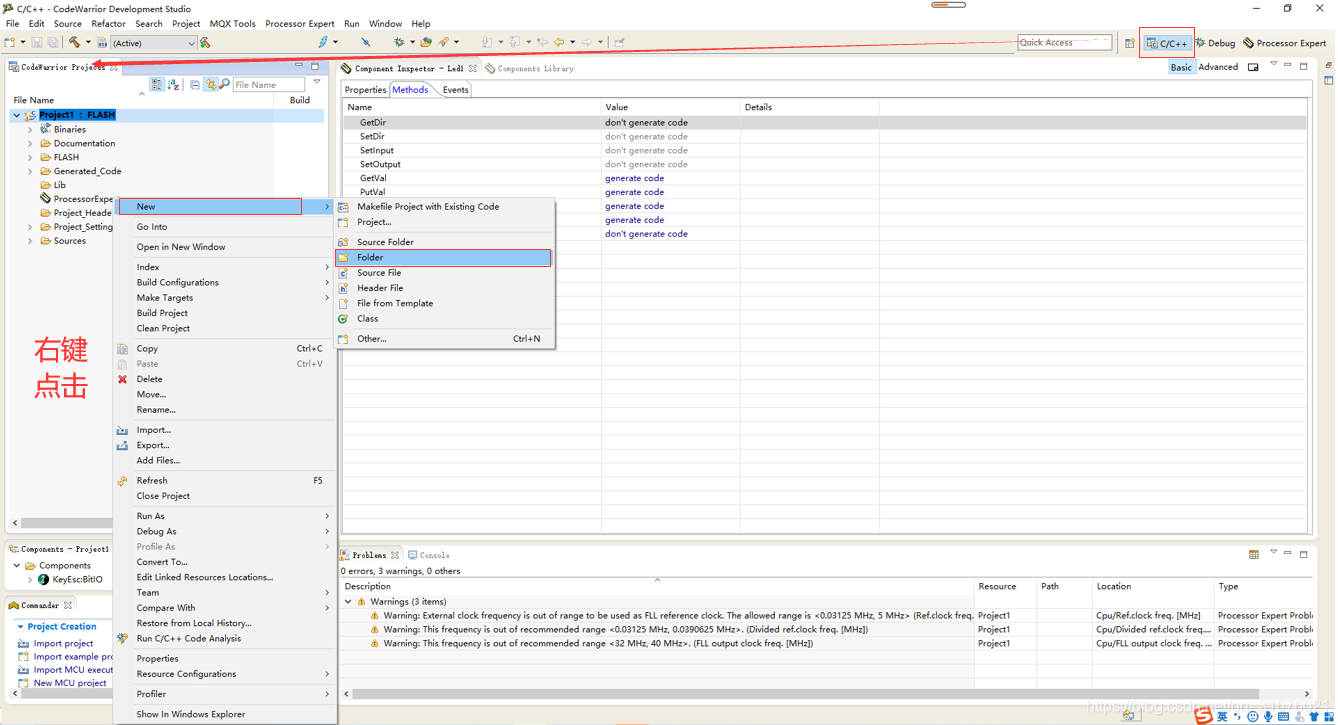Switch to the C/C++ perspective
Image resolution: width=1338 pixels, height=725 pixels.
point(1167,43)
